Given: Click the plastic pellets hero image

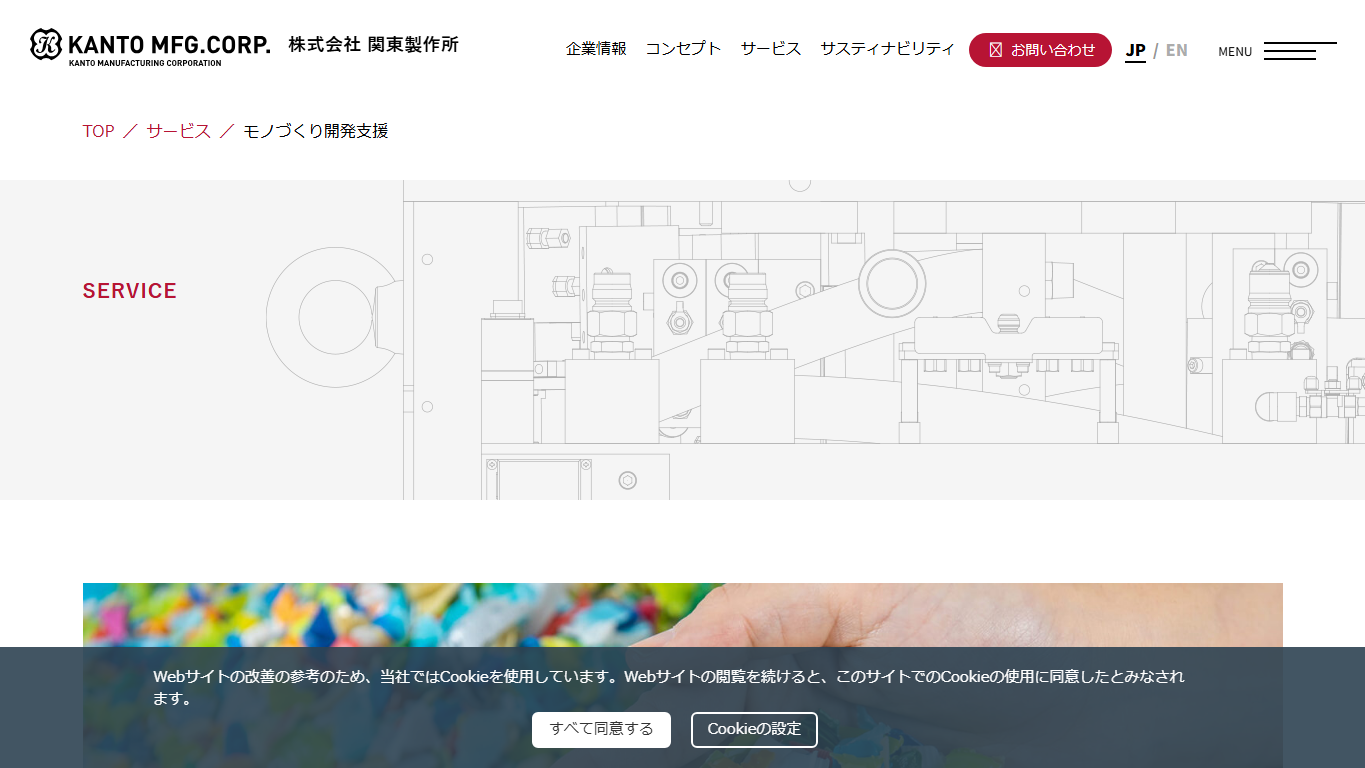Looking at the screenshot, I should tap(682, 615).
